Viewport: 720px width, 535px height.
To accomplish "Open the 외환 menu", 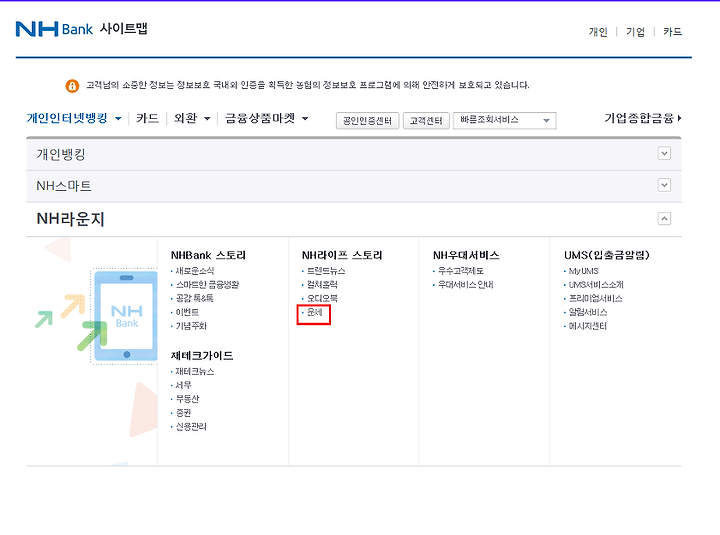I will pyautogui.click(x=186, y=118).
